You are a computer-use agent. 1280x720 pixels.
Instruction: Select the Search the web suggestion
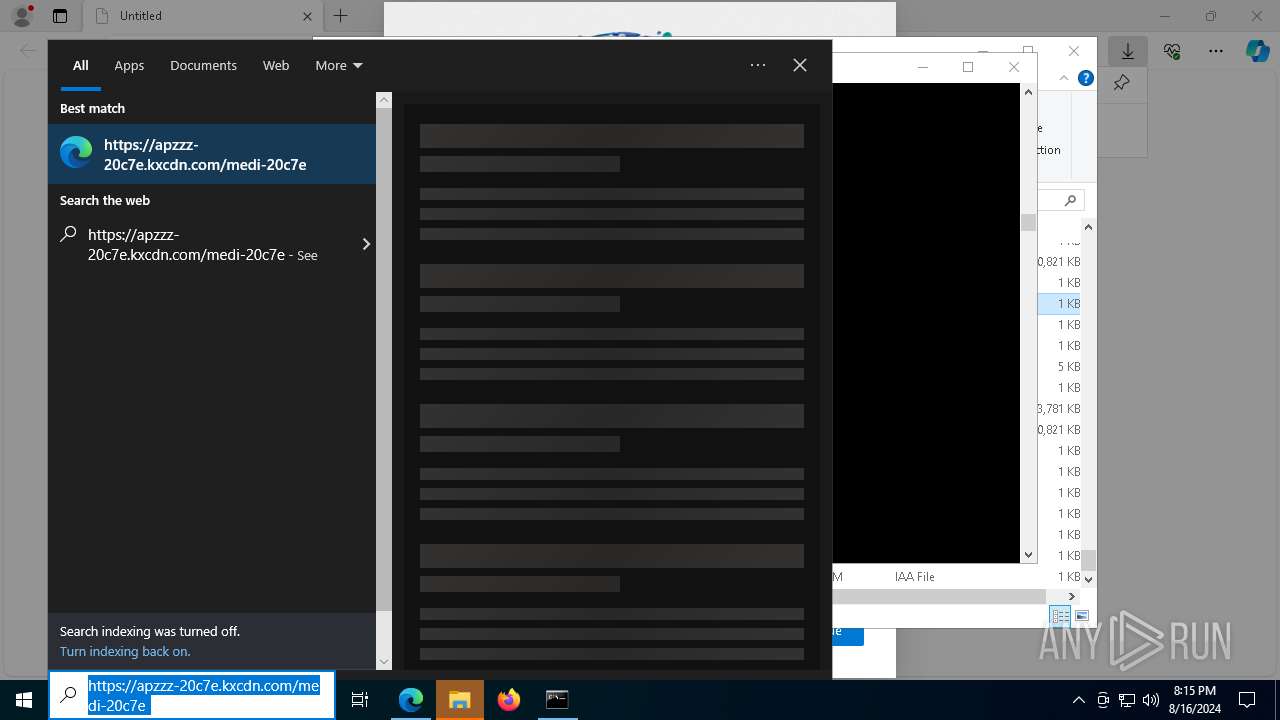click(212, 244)
